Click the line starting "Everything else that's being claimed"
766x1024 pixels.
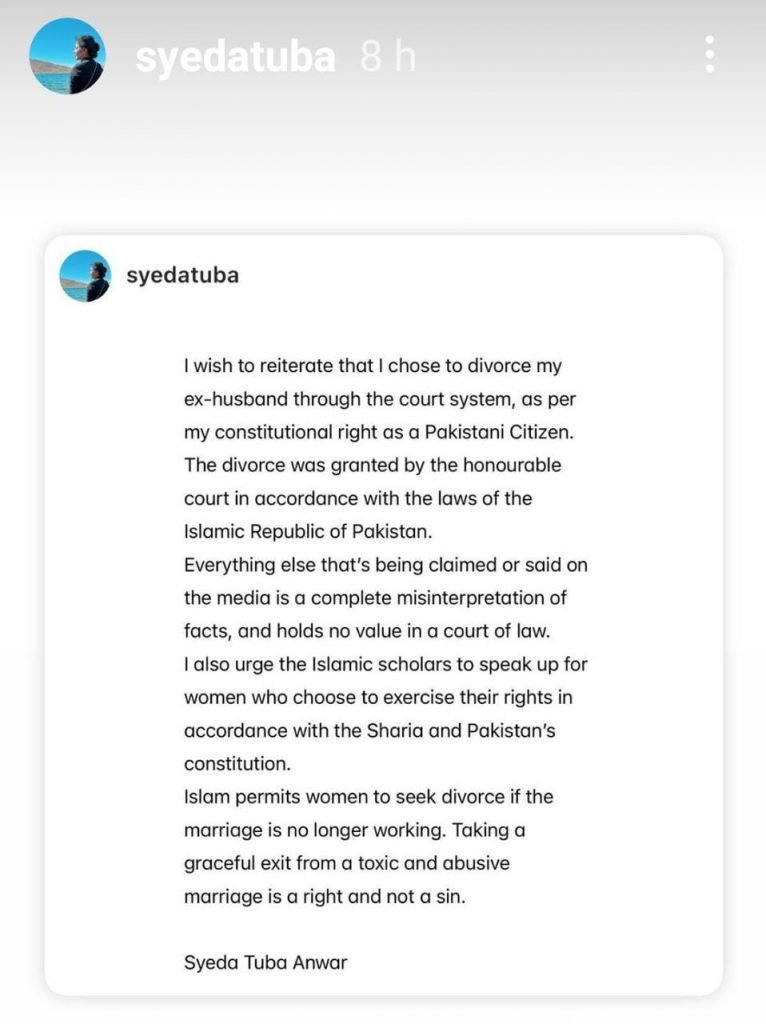(386, 565)
